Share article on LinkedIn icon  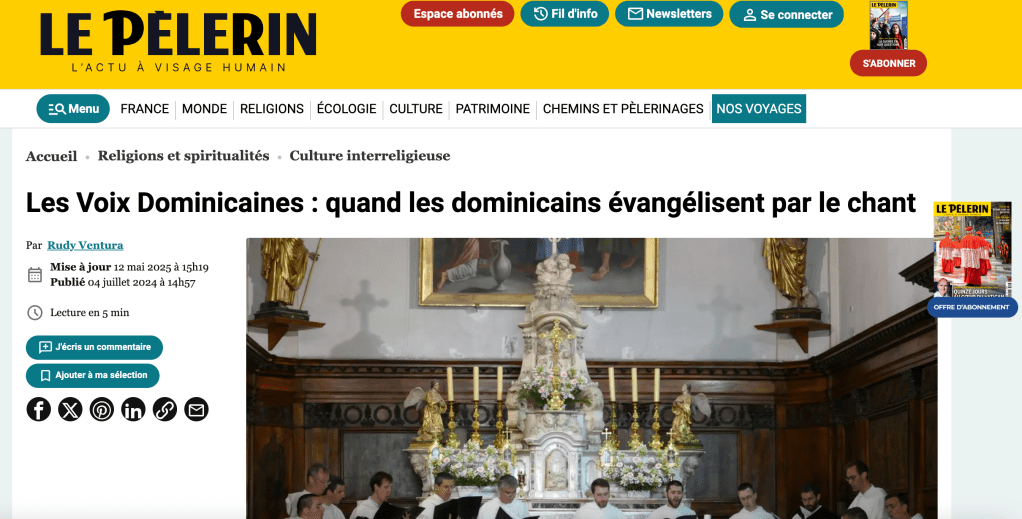[133, 409]
